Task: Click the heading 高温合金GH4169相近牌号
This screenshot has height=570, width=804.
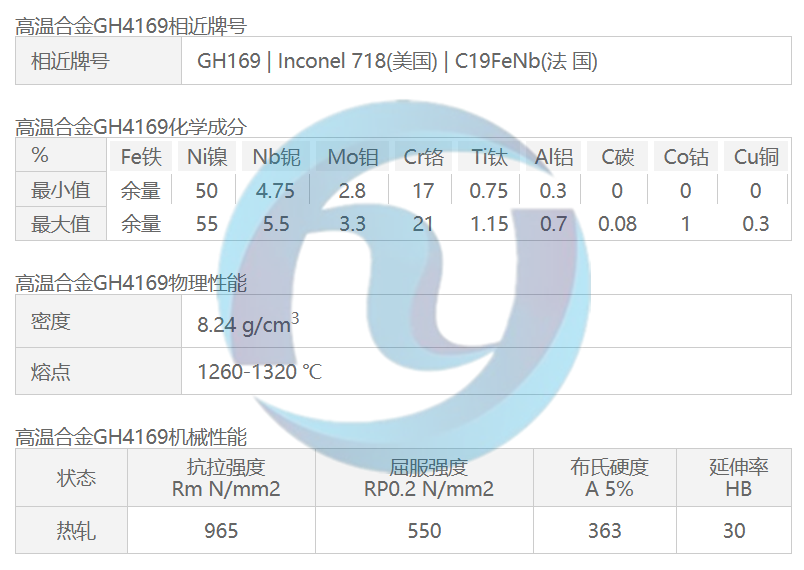Action: click(131, 25)
